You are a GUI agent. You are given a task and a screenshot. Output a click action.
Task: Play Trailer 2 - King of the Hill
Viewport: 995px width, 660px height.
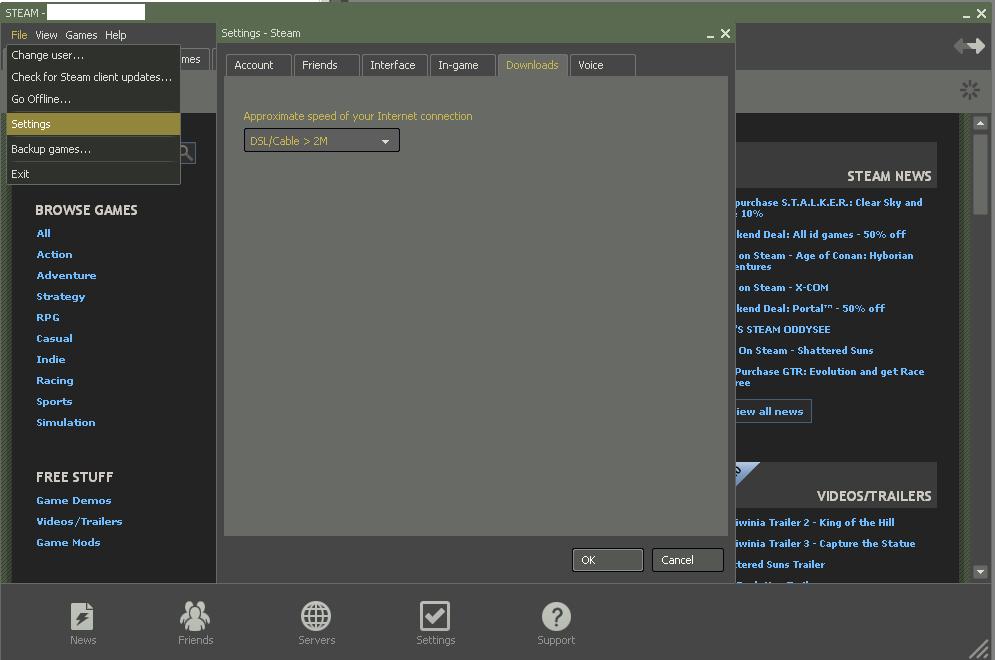(815, 522)
